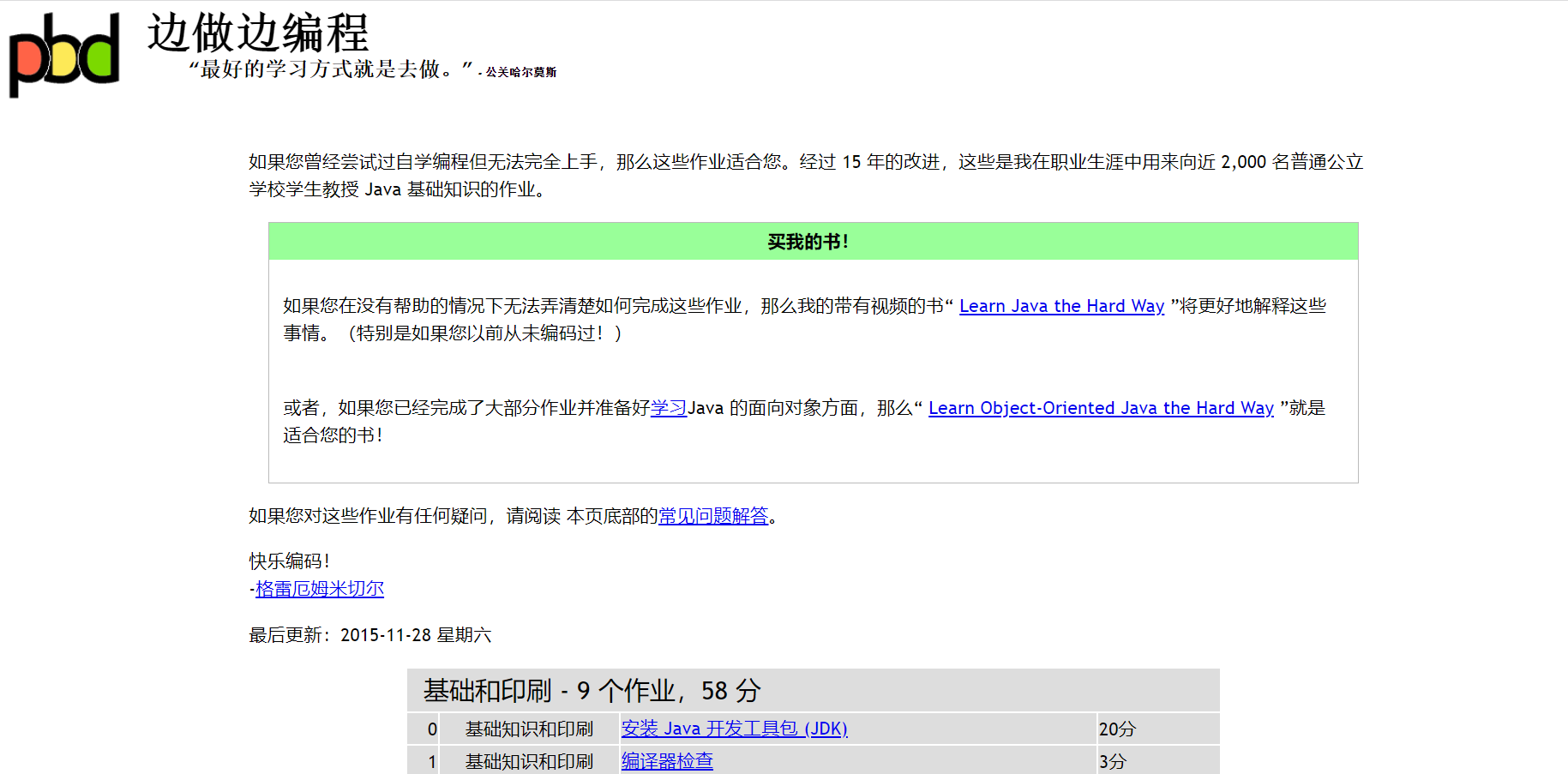Click the 20分 points cell
This screenshot has height=774, width=1568.
click(1157, 729)
